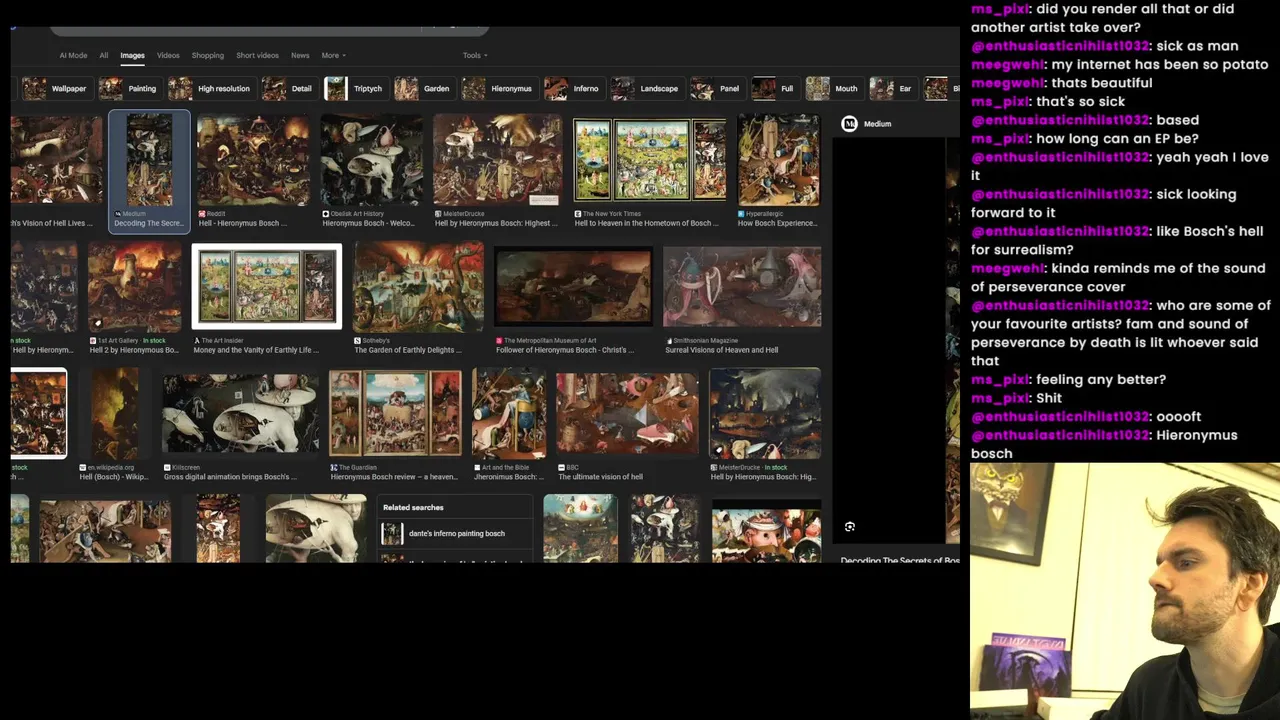Viewport: 1280px width, 720px height.
Task: Click the 'Surreal Visions of Heaven and Hell' caption
Action: tap(722, 350)
